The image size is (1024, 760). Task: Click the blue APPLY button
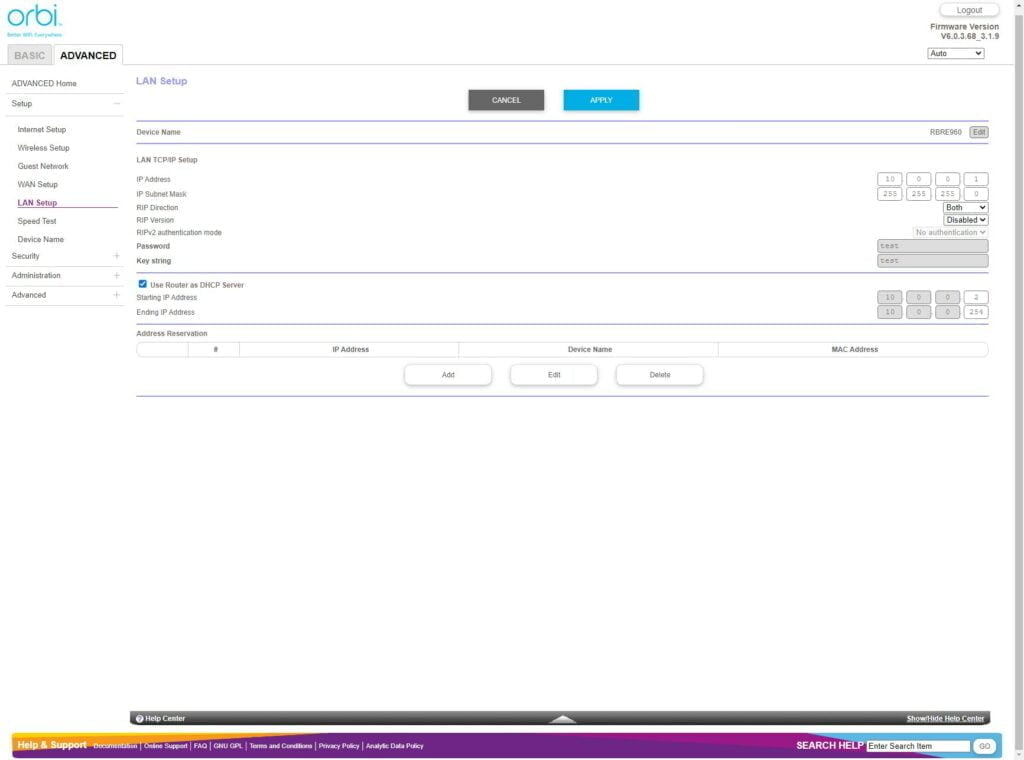tap(601, 100)
